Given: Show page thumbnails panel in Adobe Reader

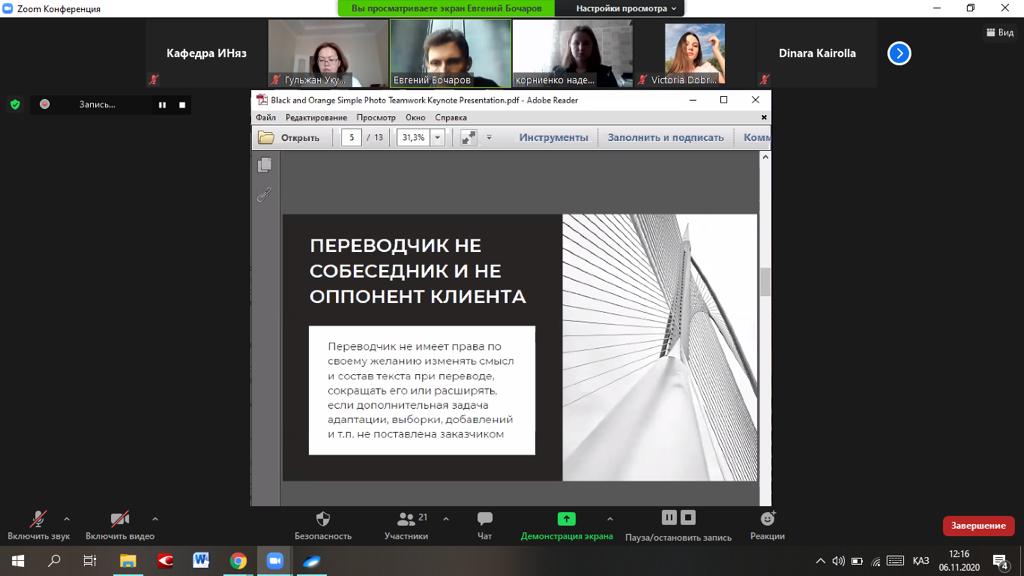Looking at the screenshot, I should tap(265, 165).
